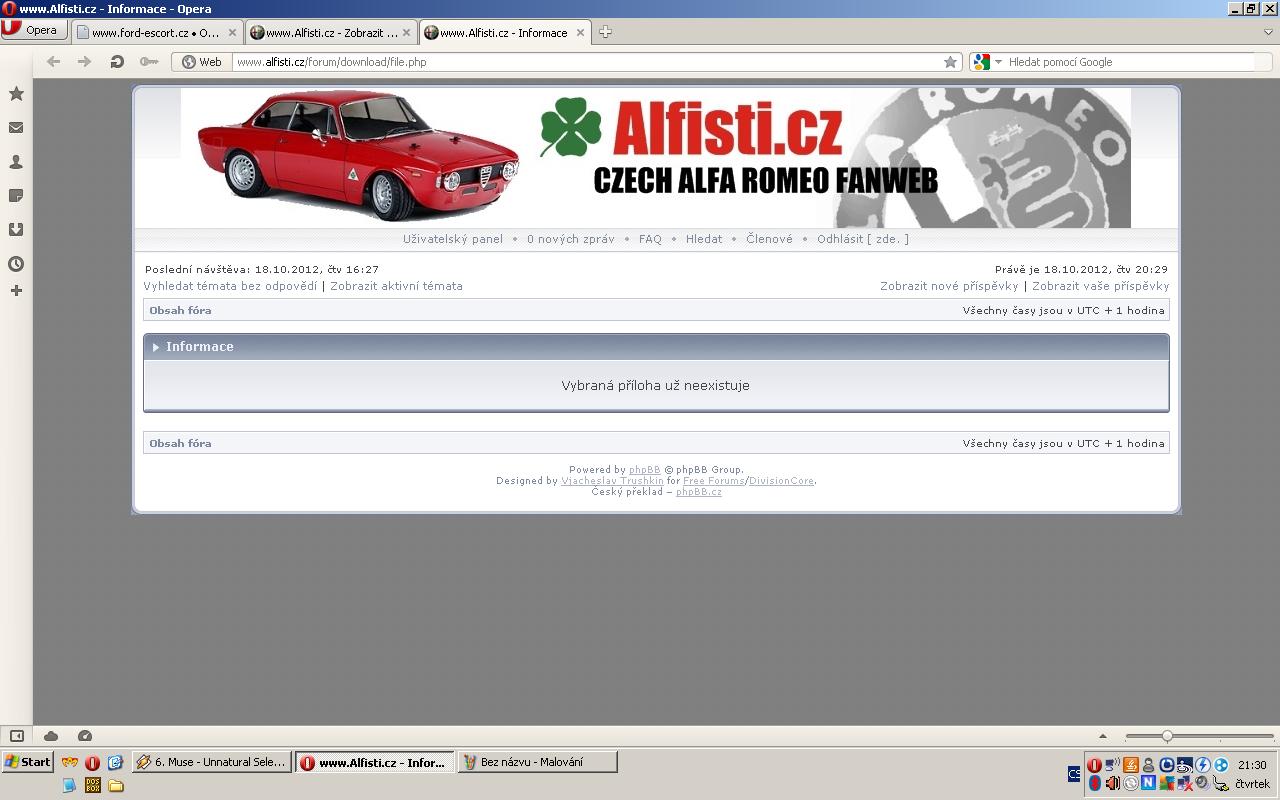Viewport: 1280px width, 800px height.
Task: Open the Notes panel in sidebar
Action: 16,196
